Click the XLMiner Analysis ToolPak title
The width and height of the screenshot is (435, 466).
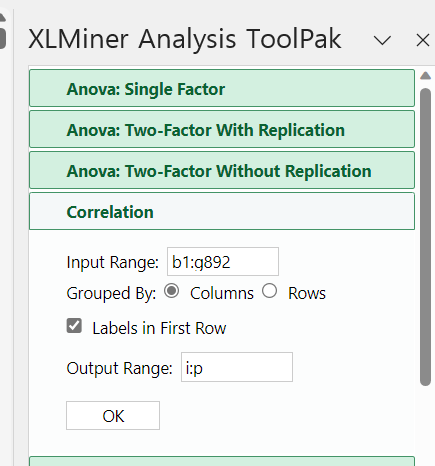185,39
